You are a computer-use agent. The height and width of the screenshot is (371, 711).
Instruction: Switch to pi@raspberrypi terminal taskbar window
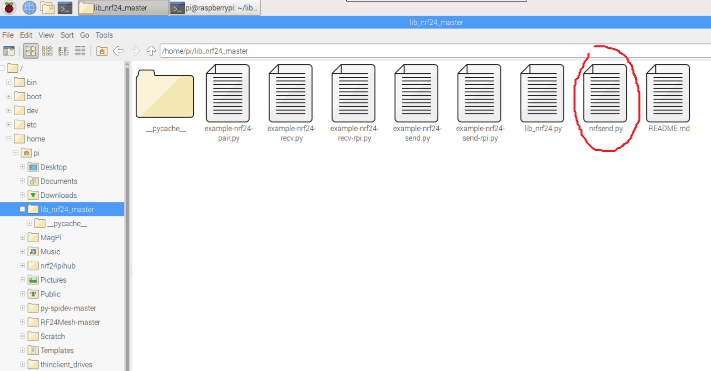215,8
